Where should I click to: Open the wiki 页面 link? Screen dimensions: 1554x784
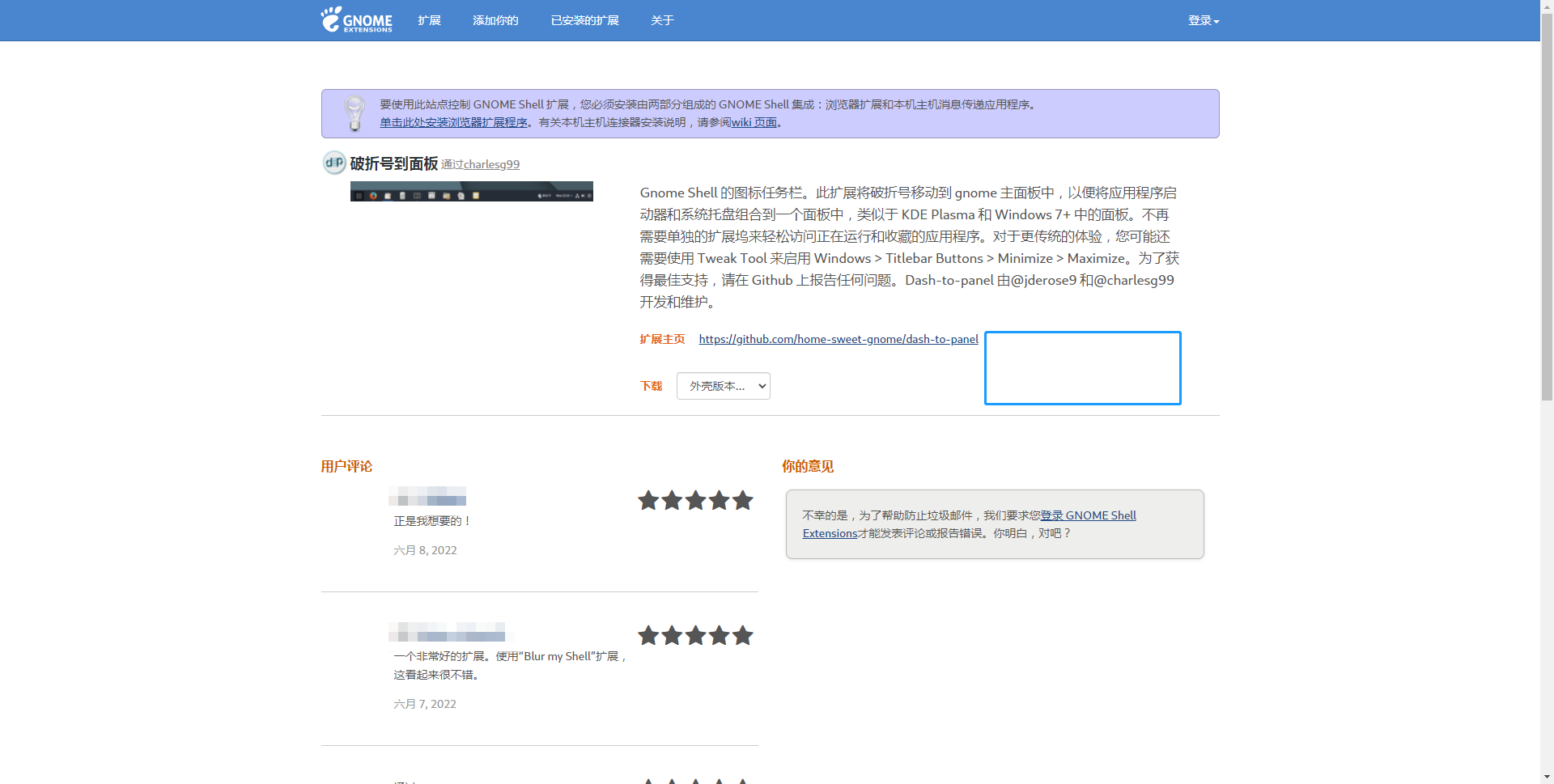click(x=754, y=122)
